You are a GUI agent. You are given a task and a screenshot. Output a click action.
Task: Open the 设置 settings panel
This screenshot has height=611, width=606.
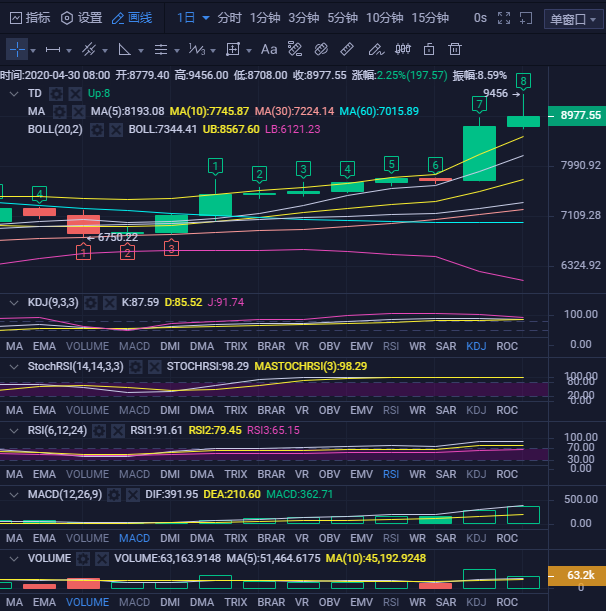pyautogui.click(x=81, y=18)
